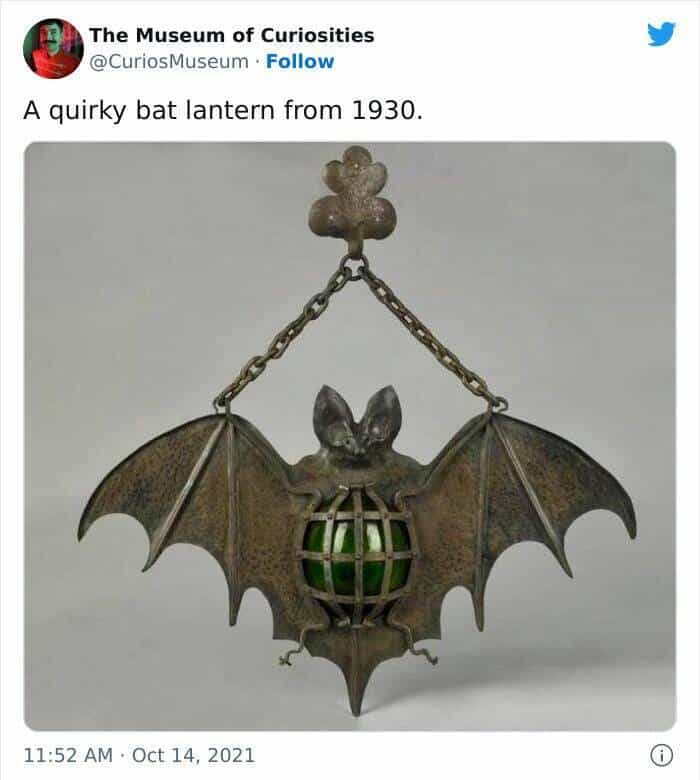700x780 pixels.
Task: Click the clover-shaped hanger in photo
Action: tap(354, 196)
